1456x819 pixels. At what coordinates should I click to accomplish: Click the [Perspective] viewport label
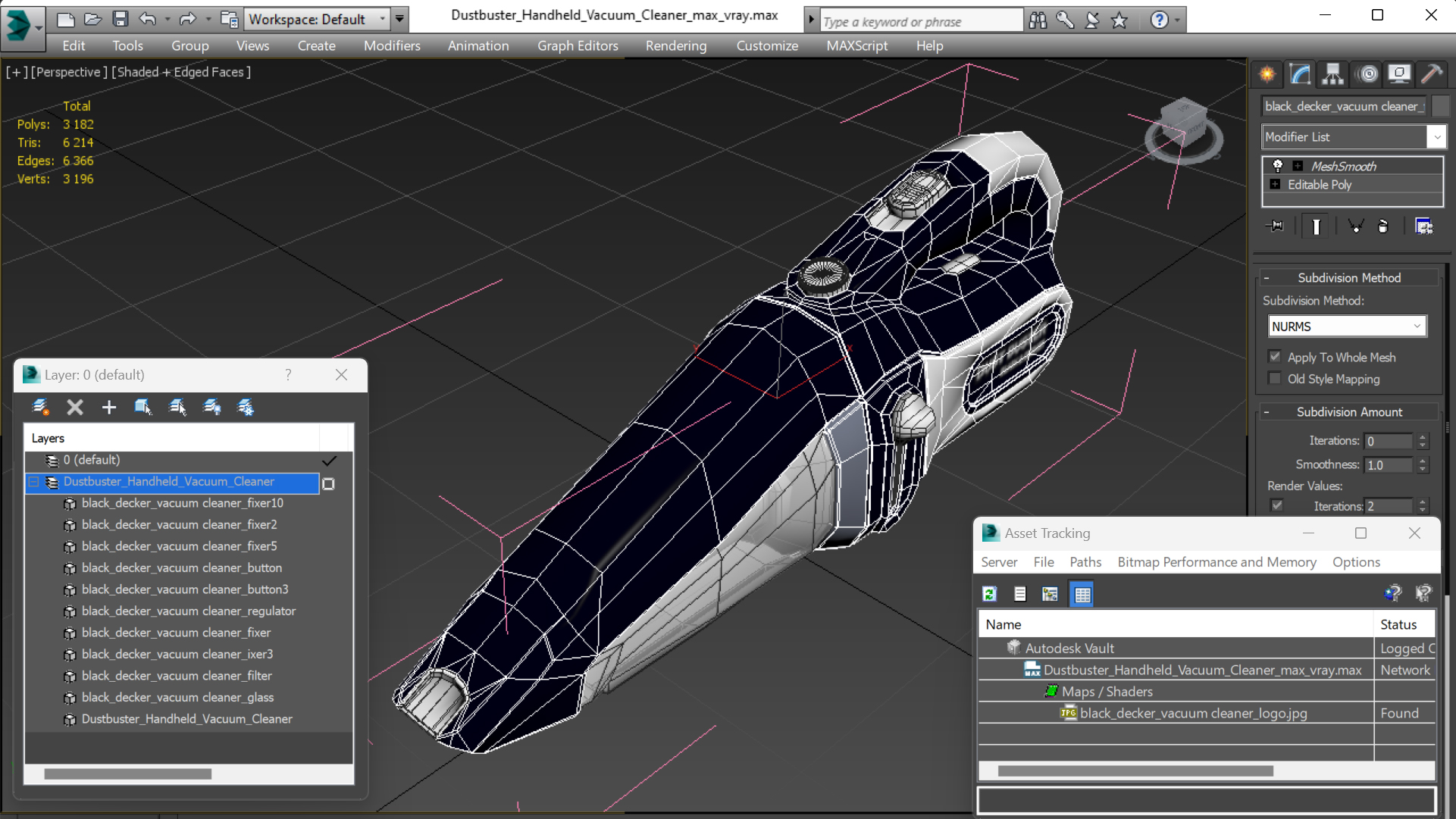[69, 72]
